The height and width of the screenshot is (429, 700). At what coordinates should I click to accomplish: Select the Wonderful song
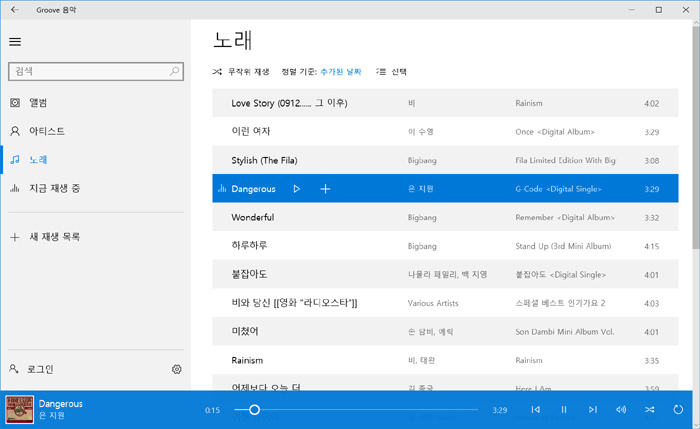point(445,217)
